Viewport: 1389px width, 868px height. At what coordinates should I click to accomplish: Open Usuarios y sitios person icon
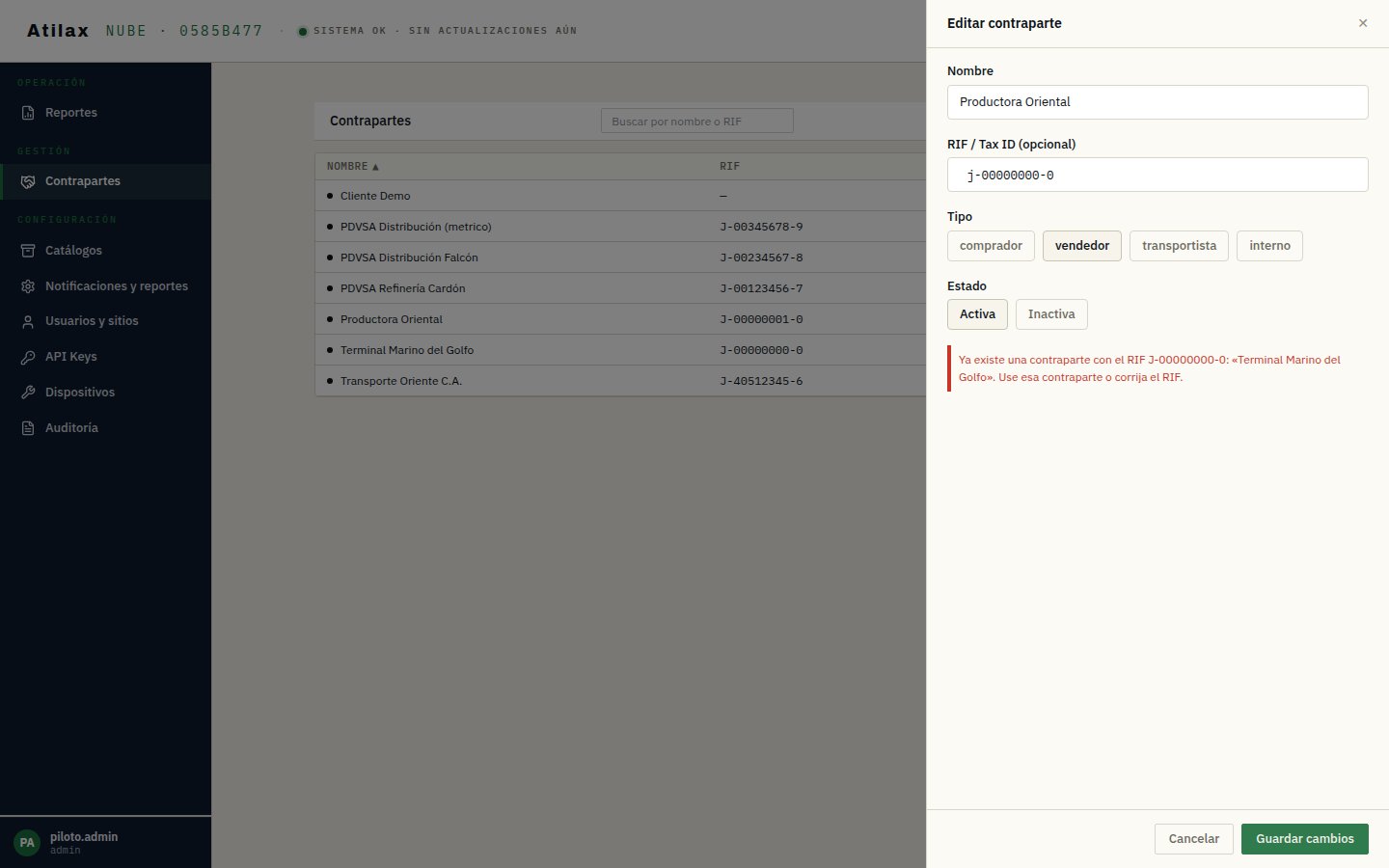coord(28,321)
